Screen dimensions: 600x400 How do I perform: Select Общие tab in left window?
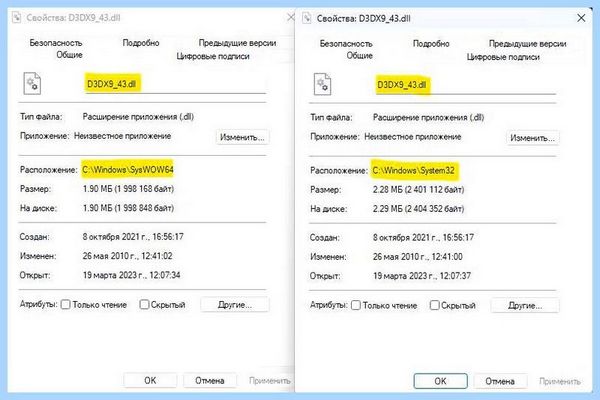[x=69, y=55]
